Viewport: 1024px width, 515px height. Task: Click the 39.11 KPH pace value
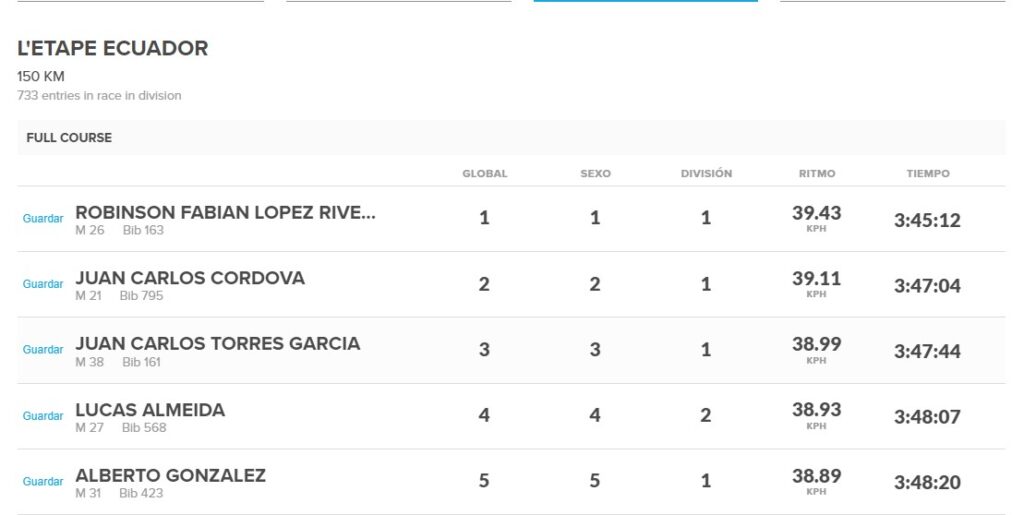pyautogui.click(x=816, y=284)
